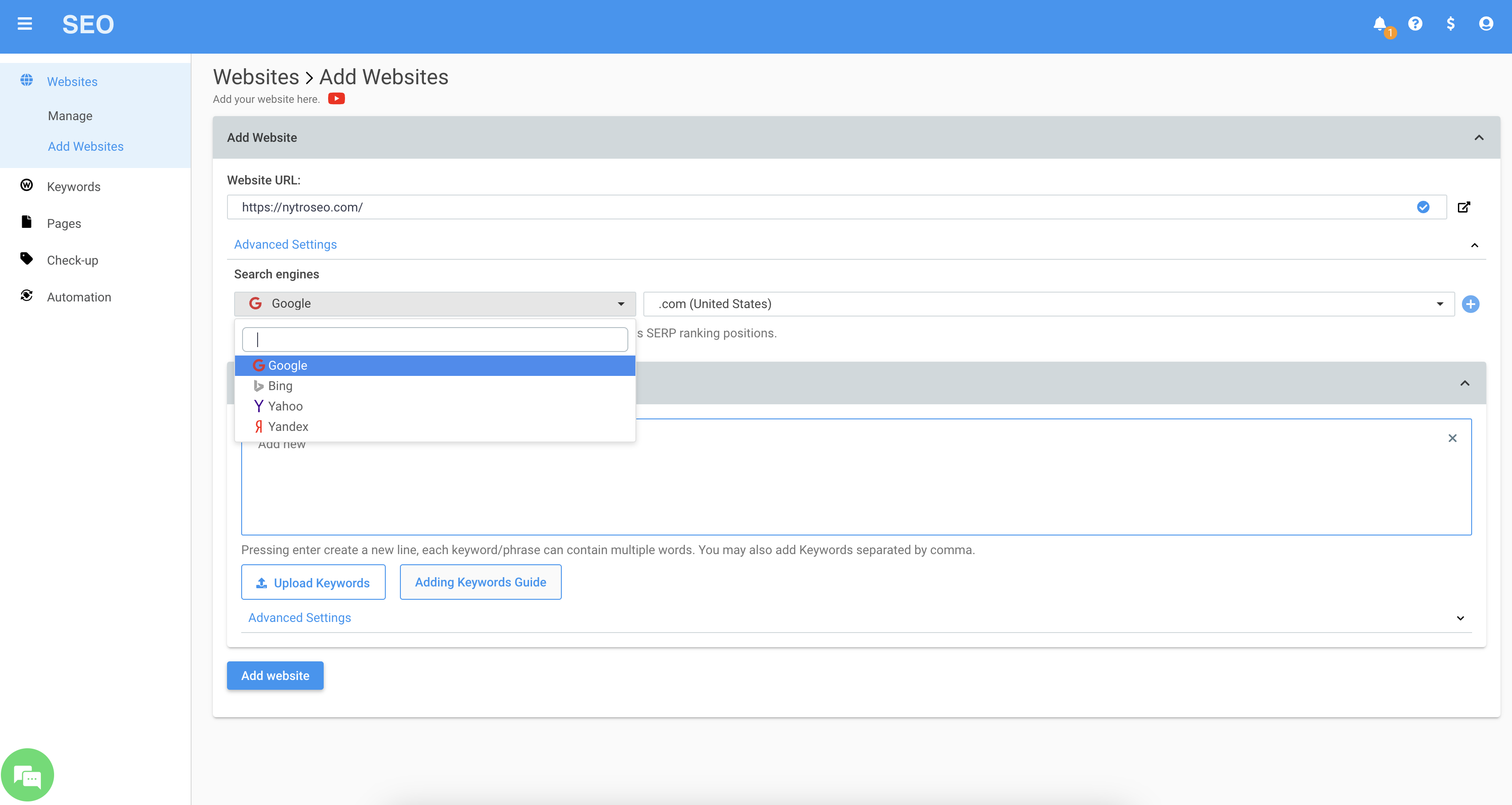Click the Automation icon in the sidebar
1512x805 pixels.
pyautogui.click(x=27, y=296)
